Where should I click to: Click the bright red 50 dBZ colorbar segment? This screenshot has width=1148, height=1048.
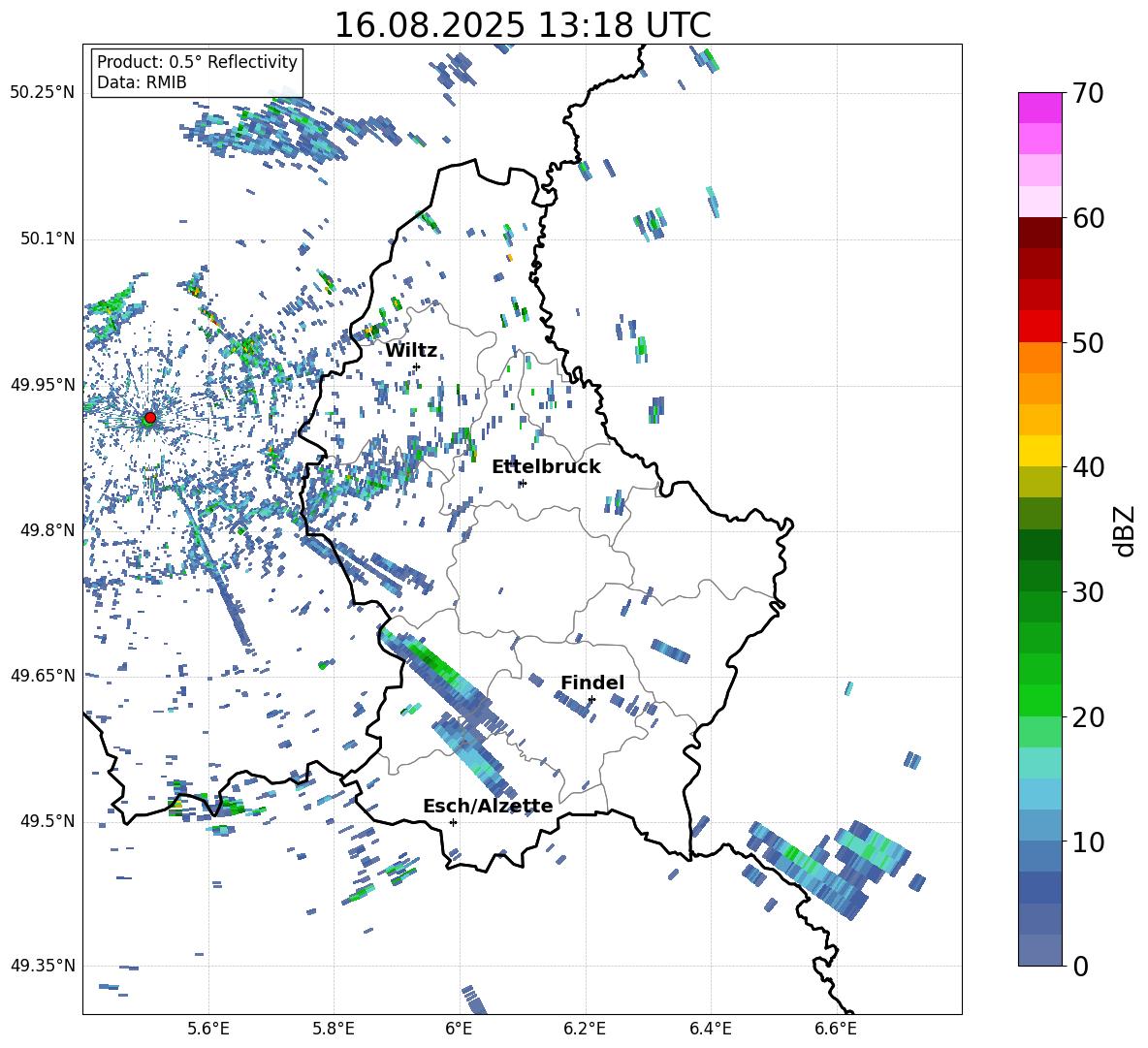point(1039,327)
